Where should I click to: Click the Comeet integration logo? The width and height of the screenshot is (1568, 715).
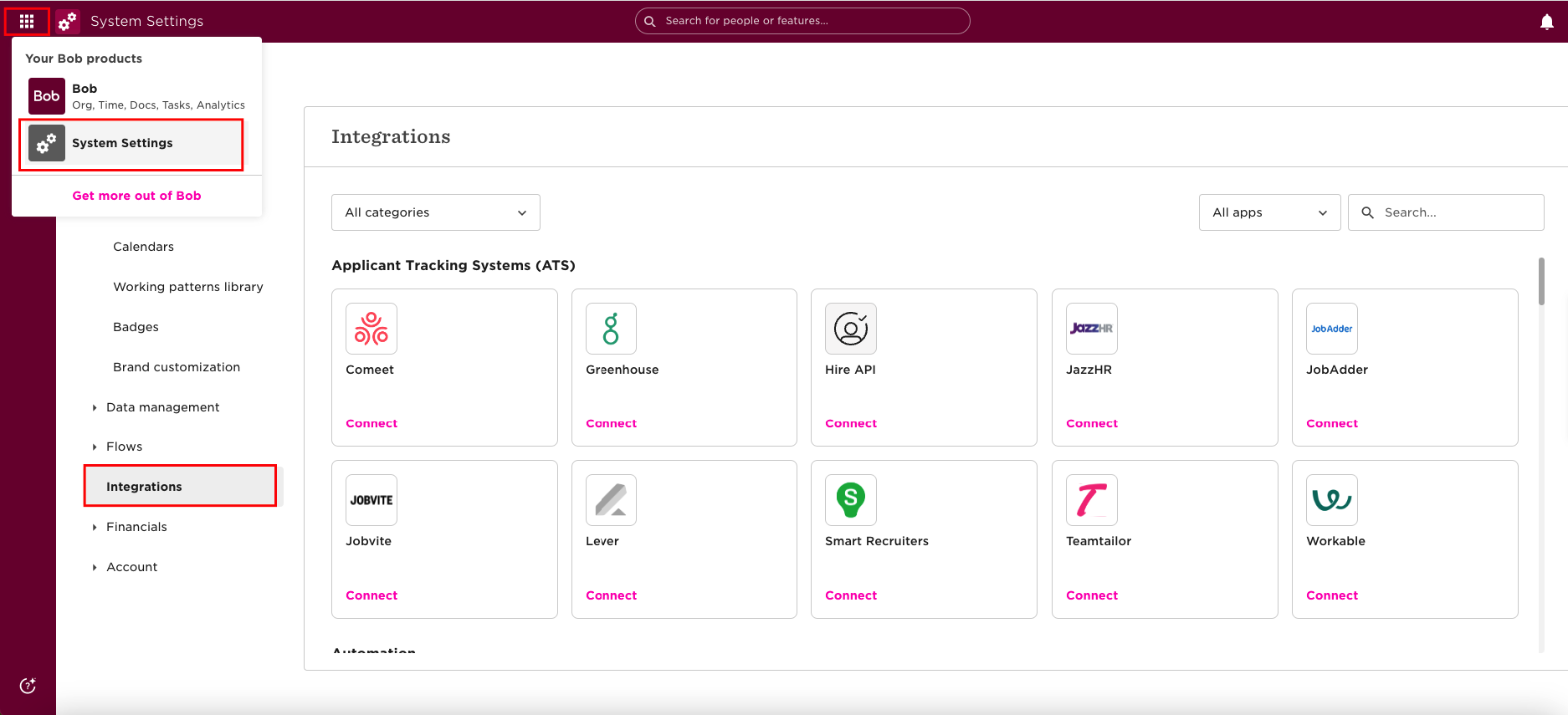(372, 329)
